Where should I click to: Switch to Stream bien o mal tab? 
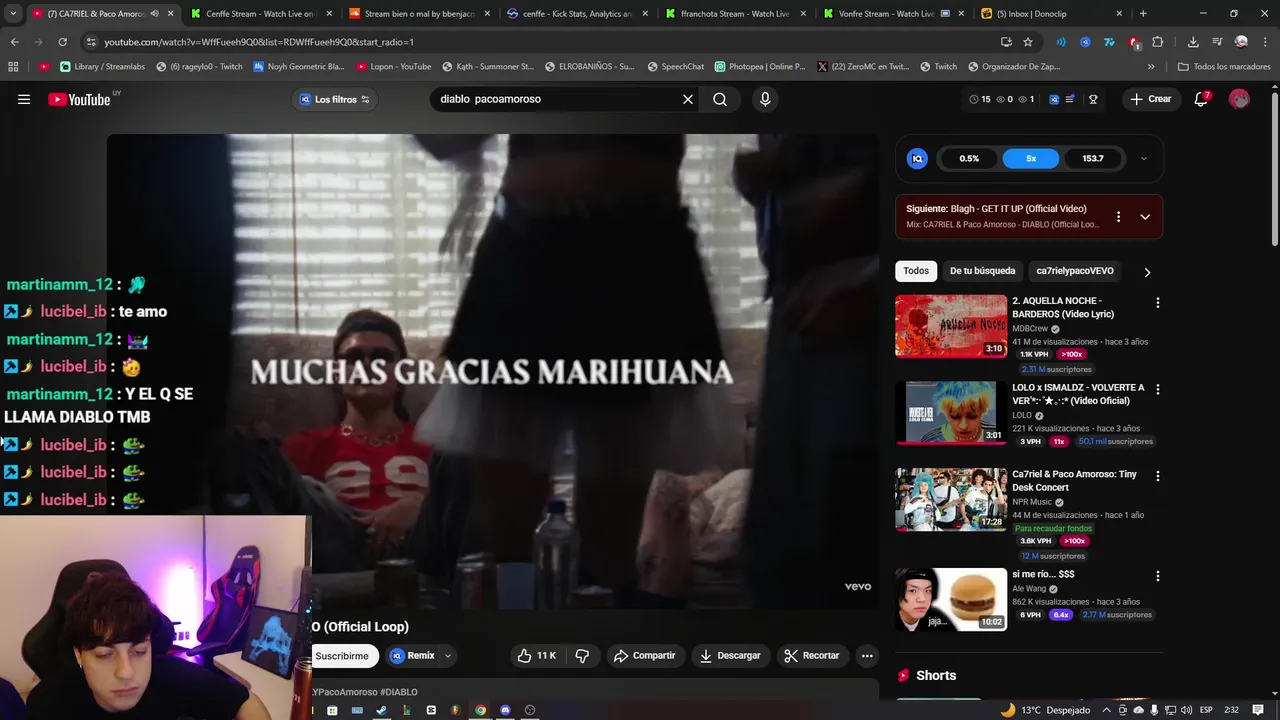tap(418, 14)
